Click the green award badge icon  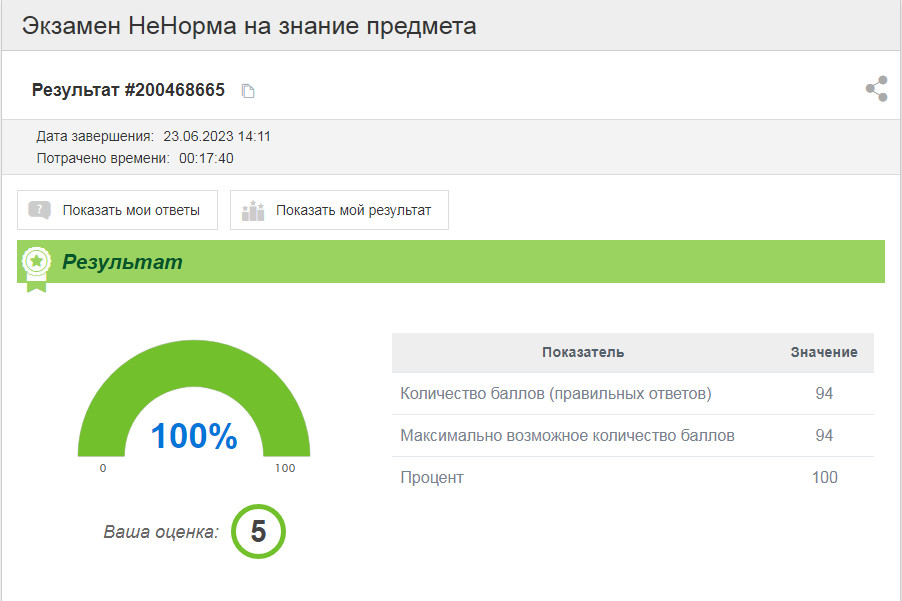tap(37, 264)
